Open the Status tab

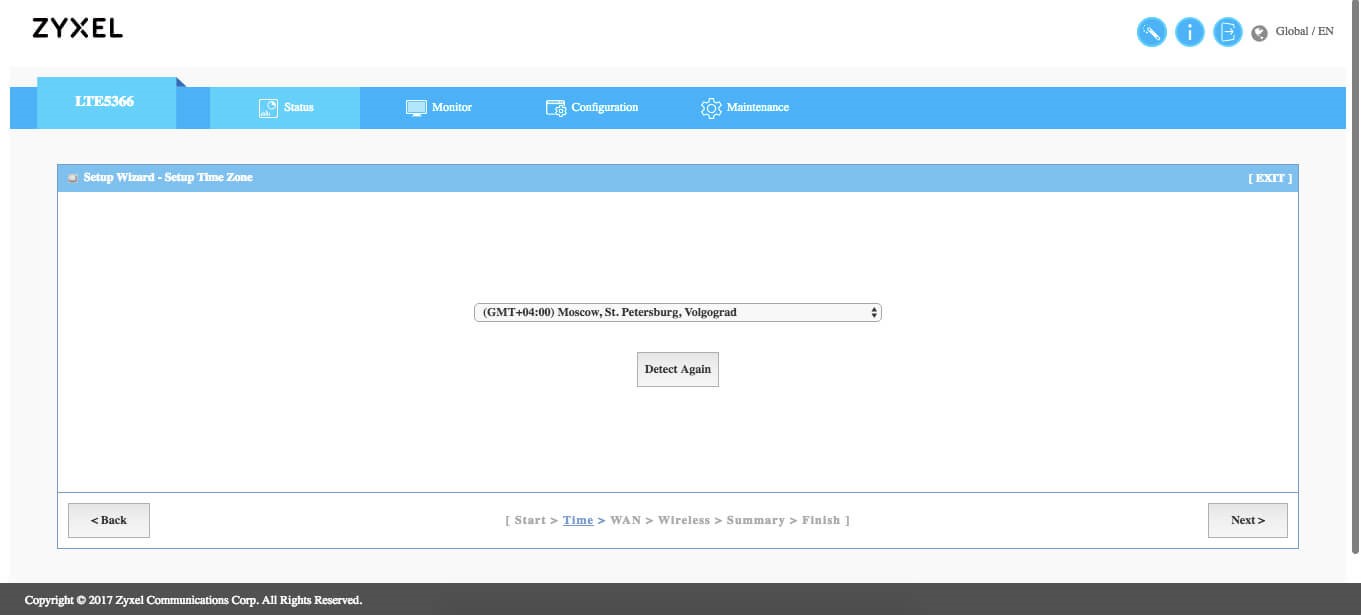(x=285, y=108)
